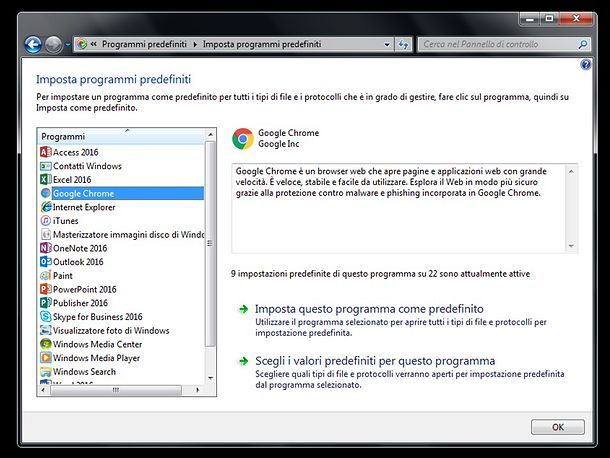Click Imposta questo programma come predefinito
Image resolution: width=610 pixels, height=458 pixels.
[369, 309]
